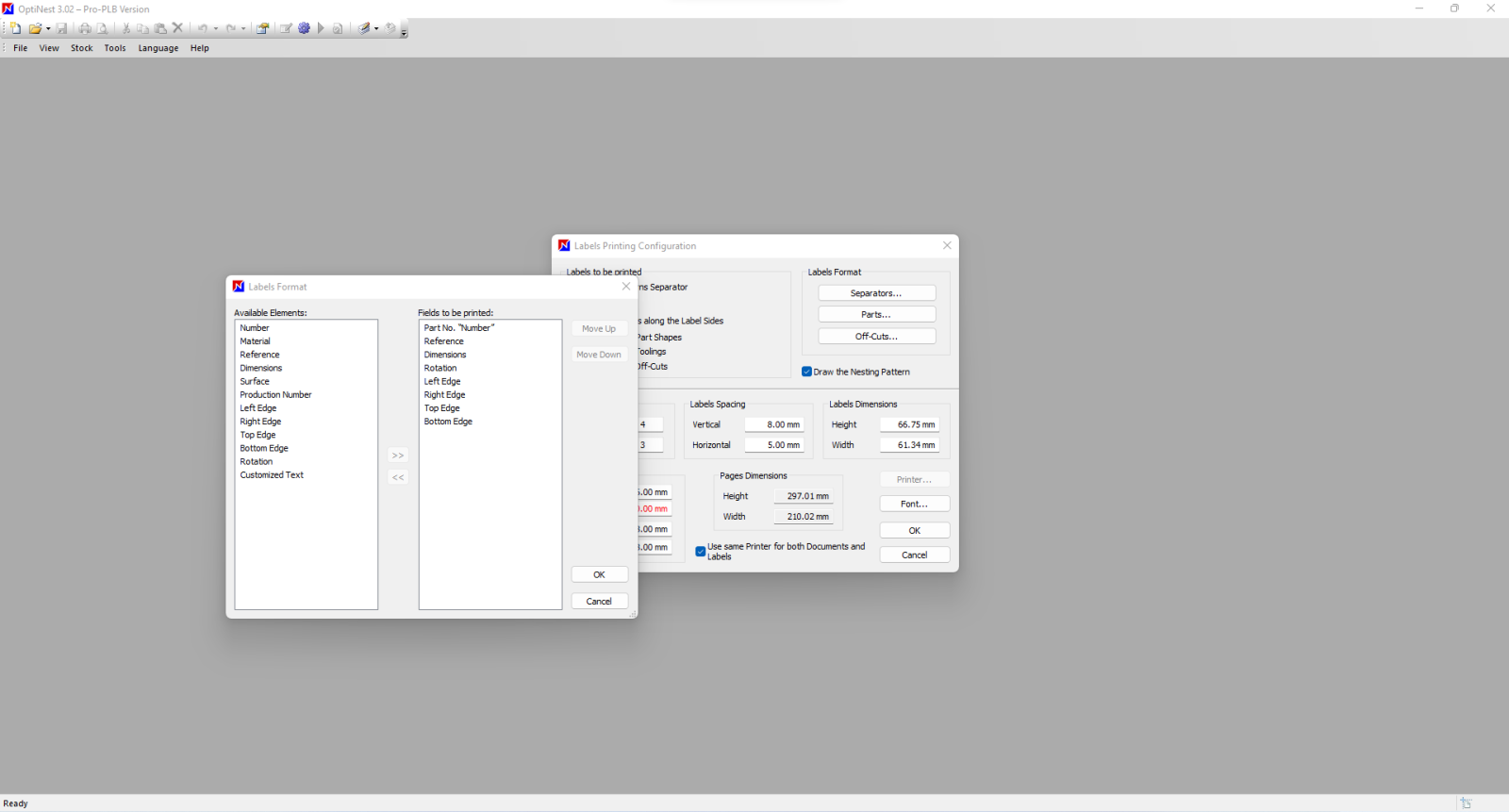This screenshot has height=812, width=1509.
Task: Click the stacked sheets up-arrow icon
Action: coord(390,28)
